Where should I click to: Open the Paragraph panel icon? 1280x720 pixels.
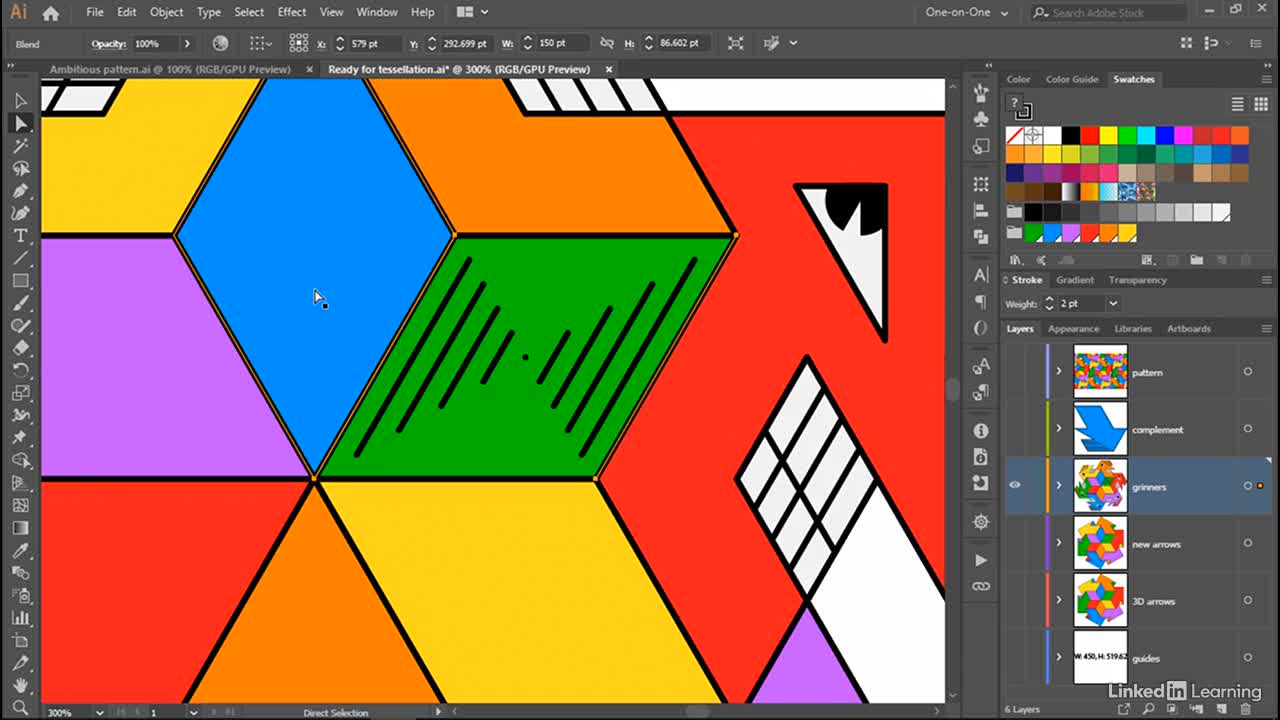[x=981, y=301]
